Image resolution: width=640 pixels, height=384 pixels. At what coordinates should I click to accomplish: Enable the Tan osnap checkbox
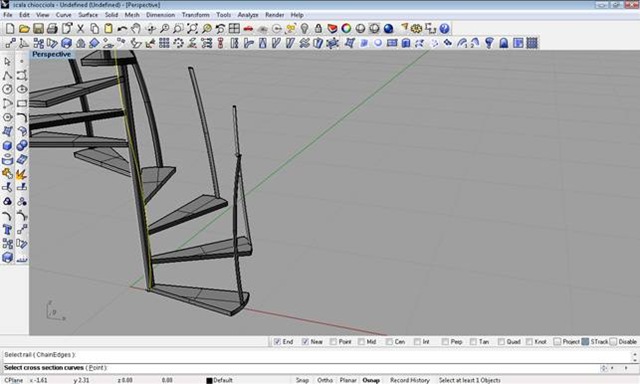pos(473,342)
